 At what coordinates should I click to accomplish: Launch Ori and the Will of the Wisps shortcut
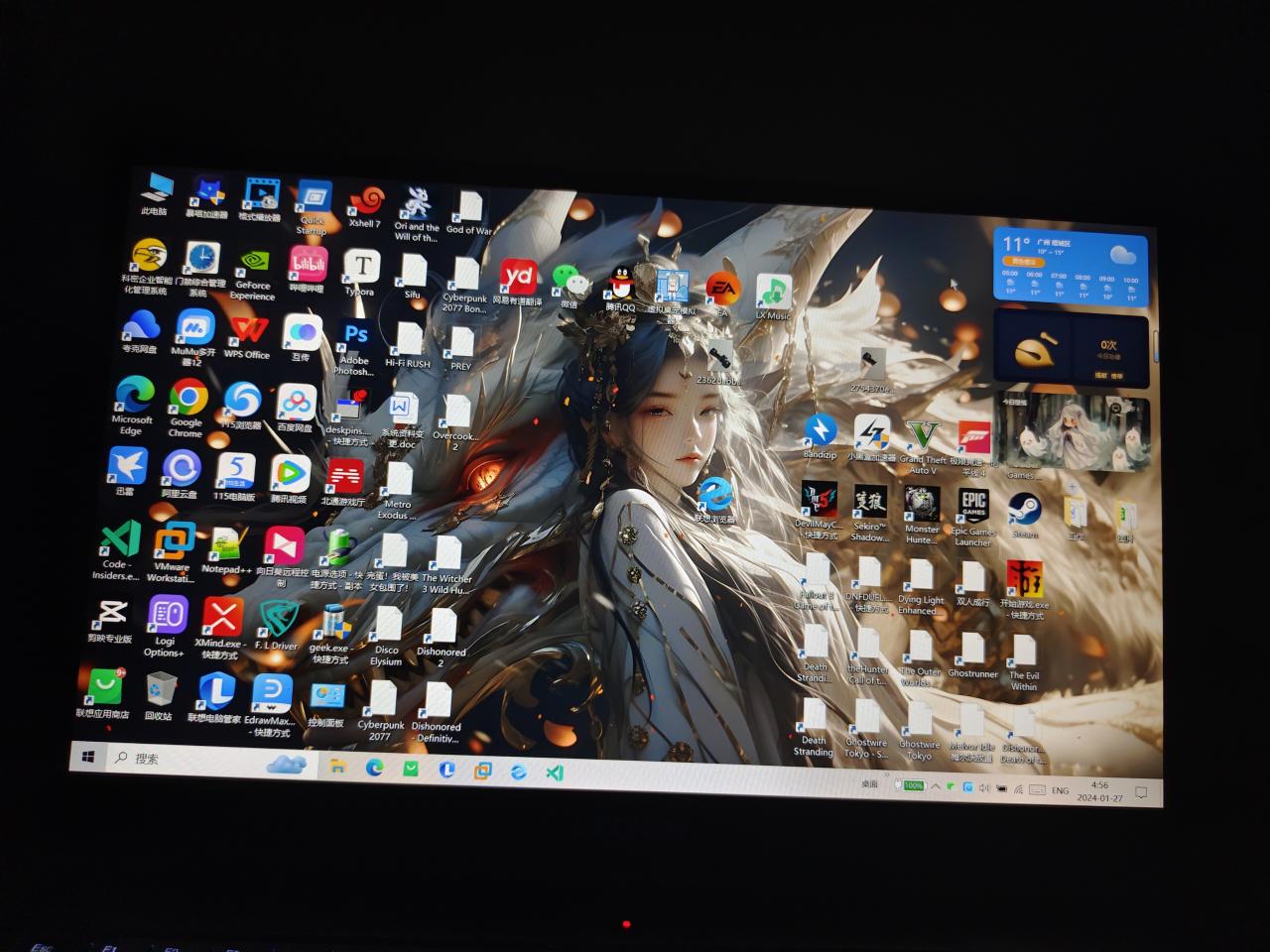pos(416,213)
